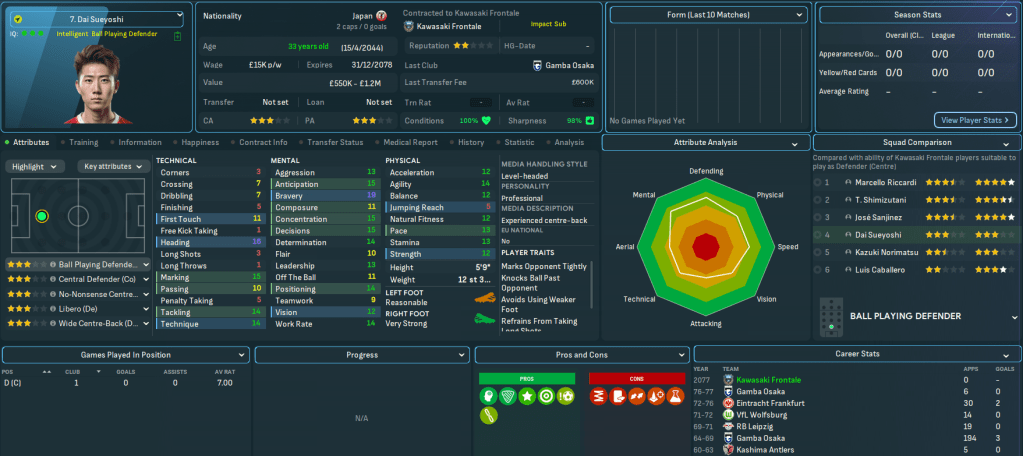Click the green position marker on the pitch
1023x456 pixels.
[x=41, y=215]
